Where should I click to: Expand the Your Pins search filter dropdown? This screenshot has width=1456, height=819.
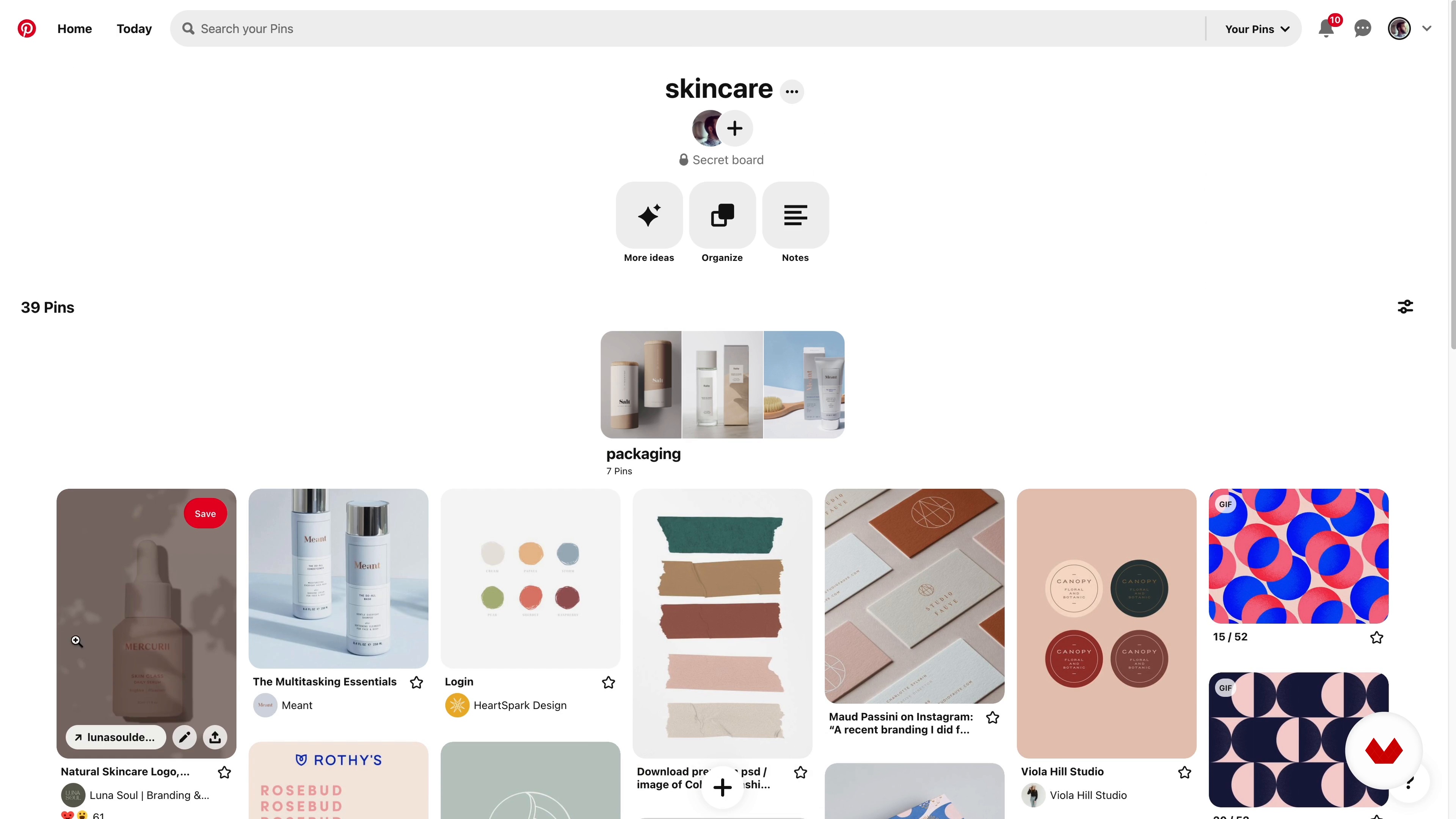[1257, 29]
